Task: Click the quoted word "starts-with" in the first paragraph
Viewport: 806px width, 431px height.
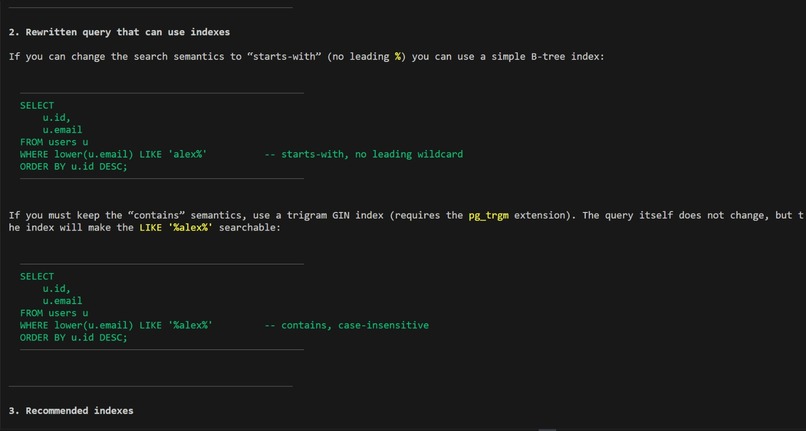Action: [284, 57]
